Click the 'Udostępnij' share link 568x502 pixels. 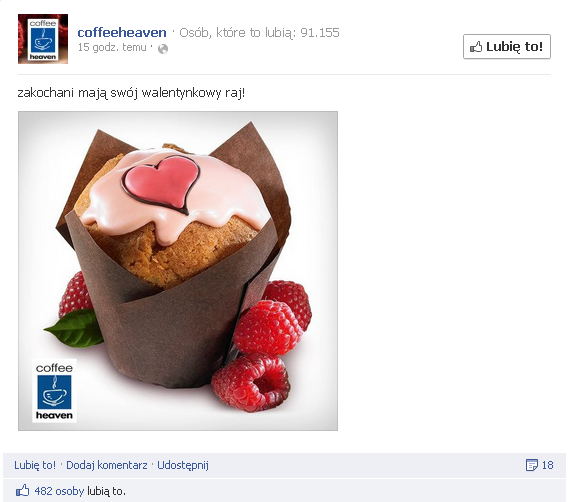click(183, 465)
